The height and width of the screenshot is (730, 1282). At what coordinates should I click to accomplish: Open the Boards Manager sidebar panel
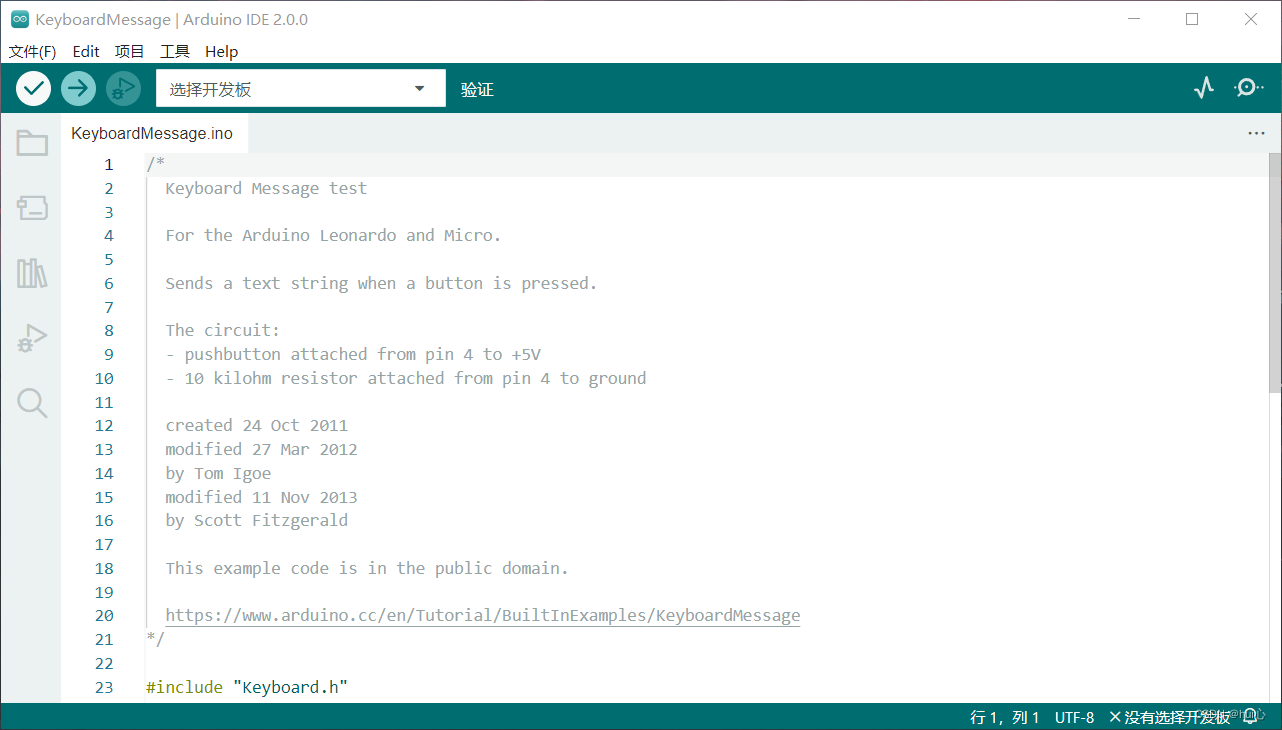click(32, 208)
